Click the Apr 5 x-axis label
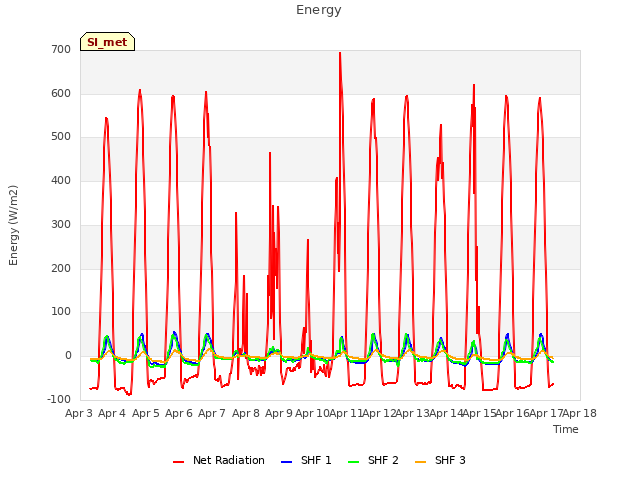This screenshot has width=640, height=480. (146, 413)
